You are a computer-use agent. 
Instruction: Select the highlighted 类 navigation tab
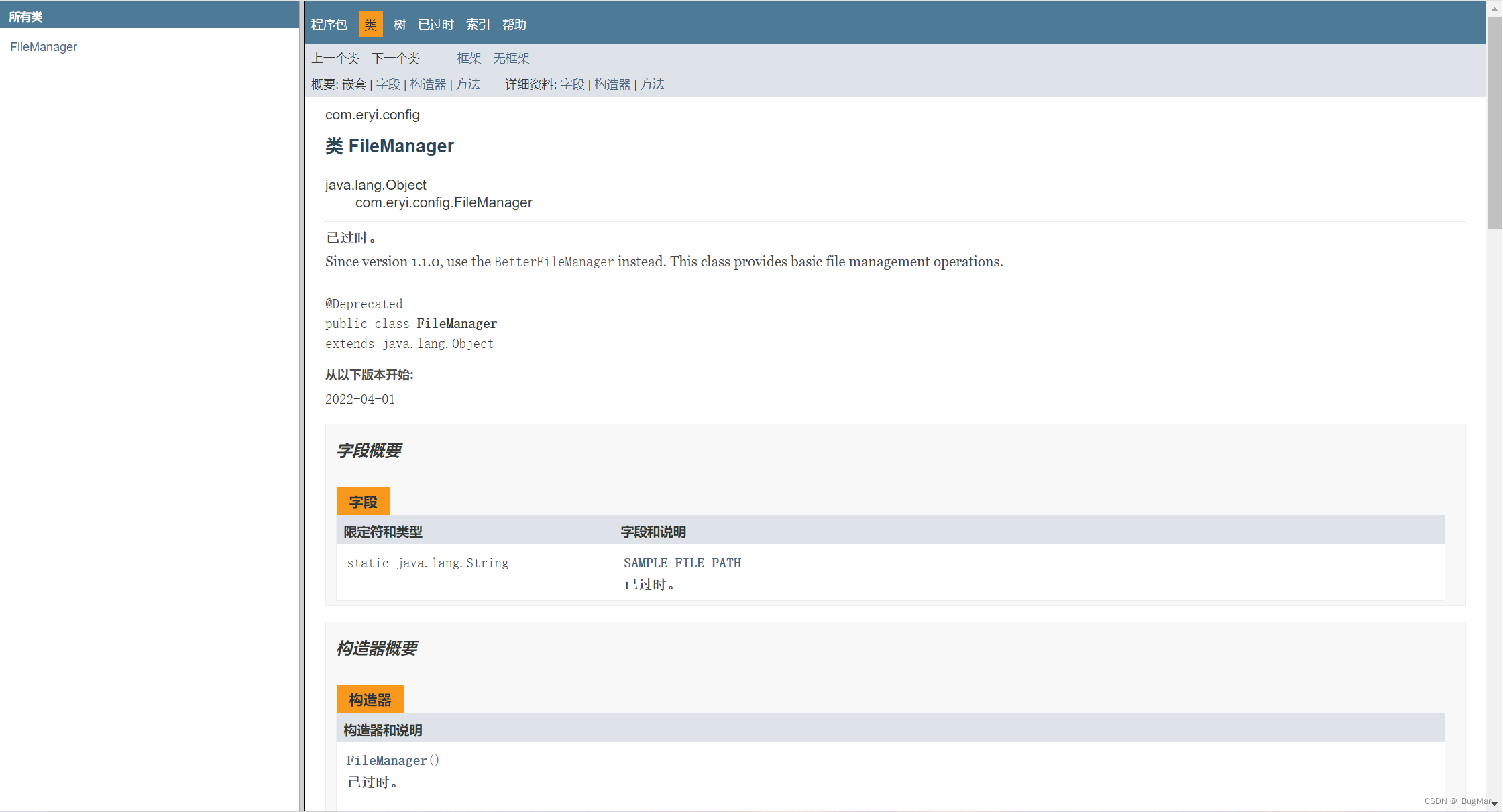click(370, 25)
